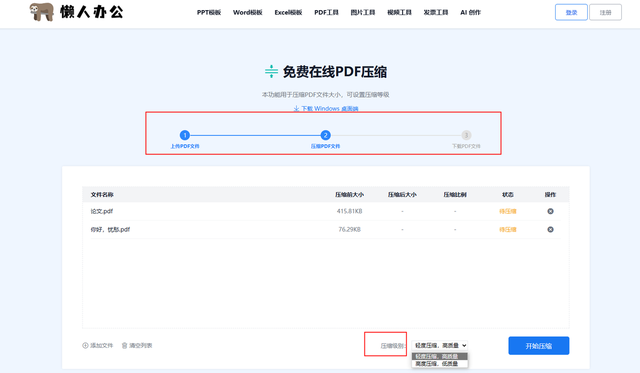Open the 下载 Windows 桌面端 link
Viewport: 640px width, 373px height.
[326, 108]
